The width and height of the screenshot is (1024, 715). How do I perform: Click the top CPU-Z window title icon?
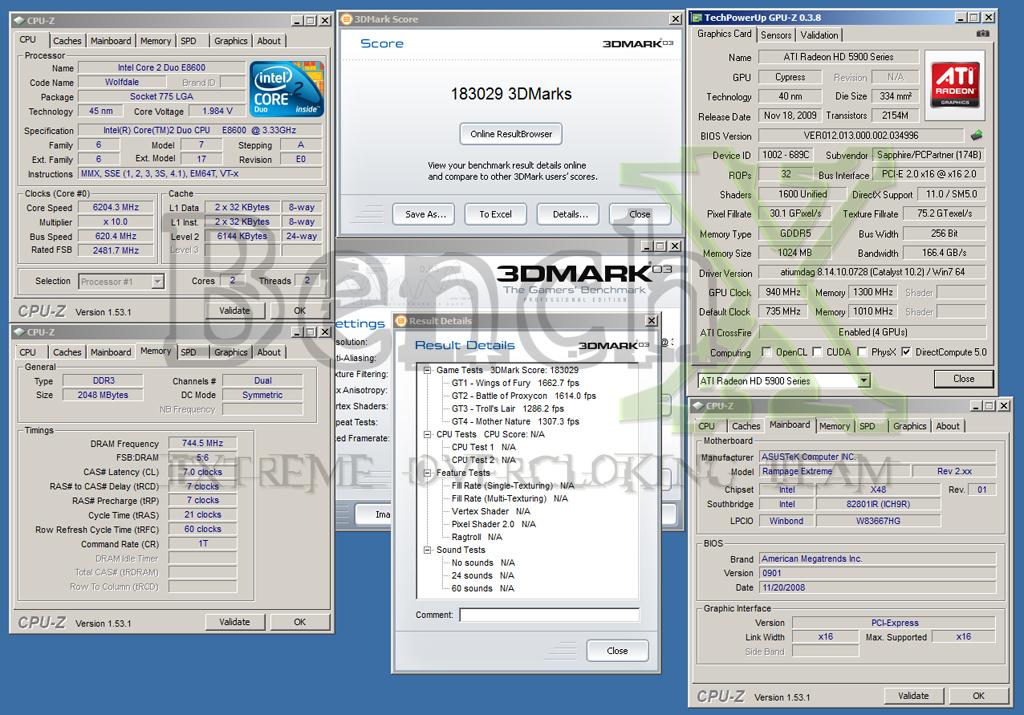(19, 20)
